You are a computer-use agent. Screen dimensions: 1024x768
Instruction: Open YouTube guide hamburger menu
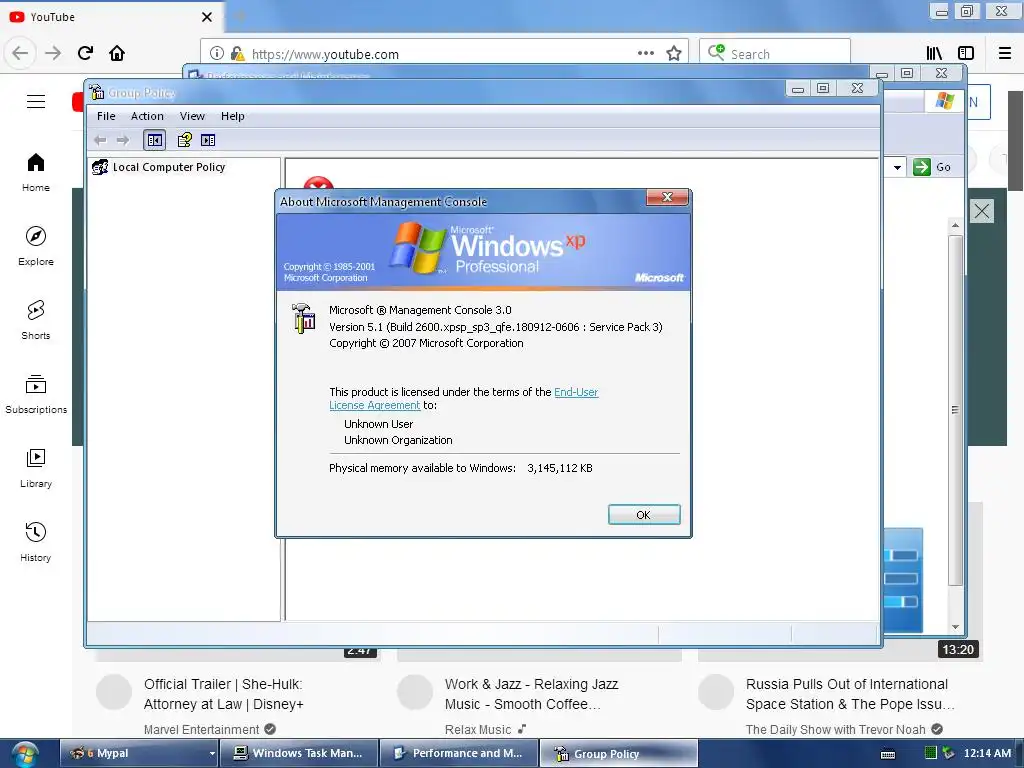(36, 101)
